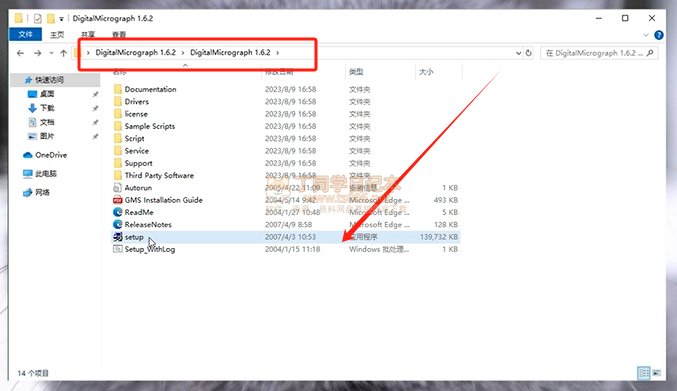Screen dimensions: 677x391
Task: Select the Support folder icon
Action: (117, 163)
